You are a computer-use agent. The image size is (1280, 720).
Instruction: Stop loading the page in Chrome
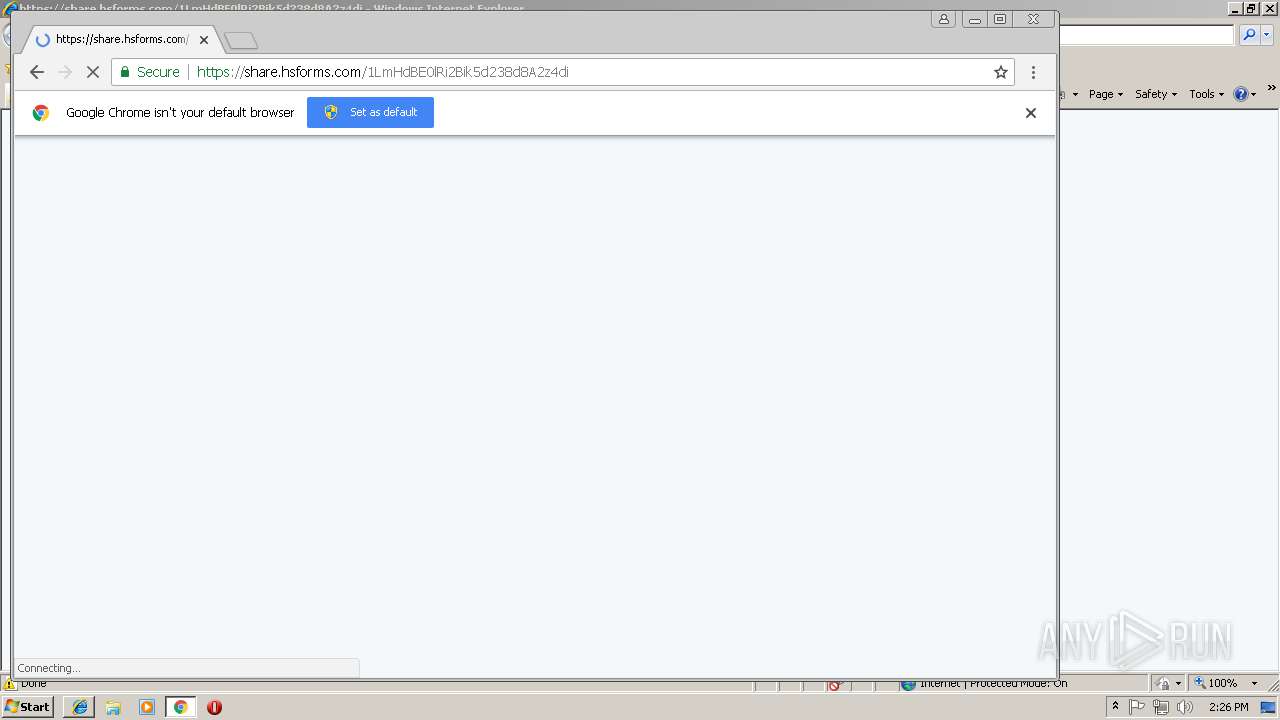coord(93,72)
